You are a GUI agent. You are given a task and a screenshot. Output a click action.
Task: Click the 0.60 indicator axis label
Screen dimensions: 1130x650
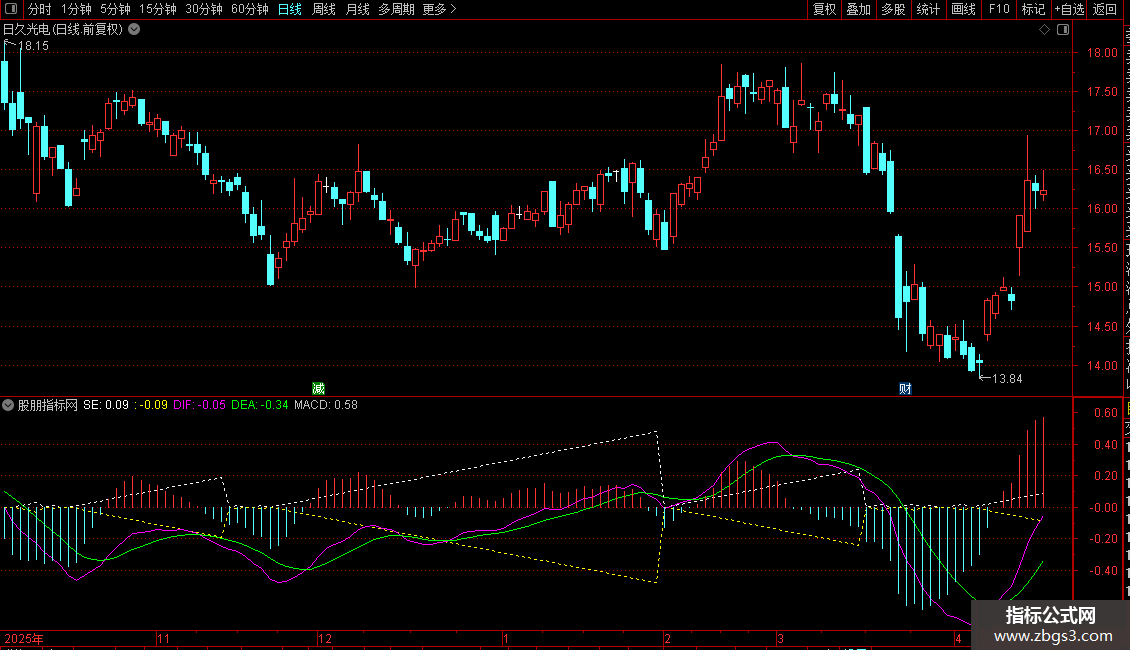(1106, 413)
